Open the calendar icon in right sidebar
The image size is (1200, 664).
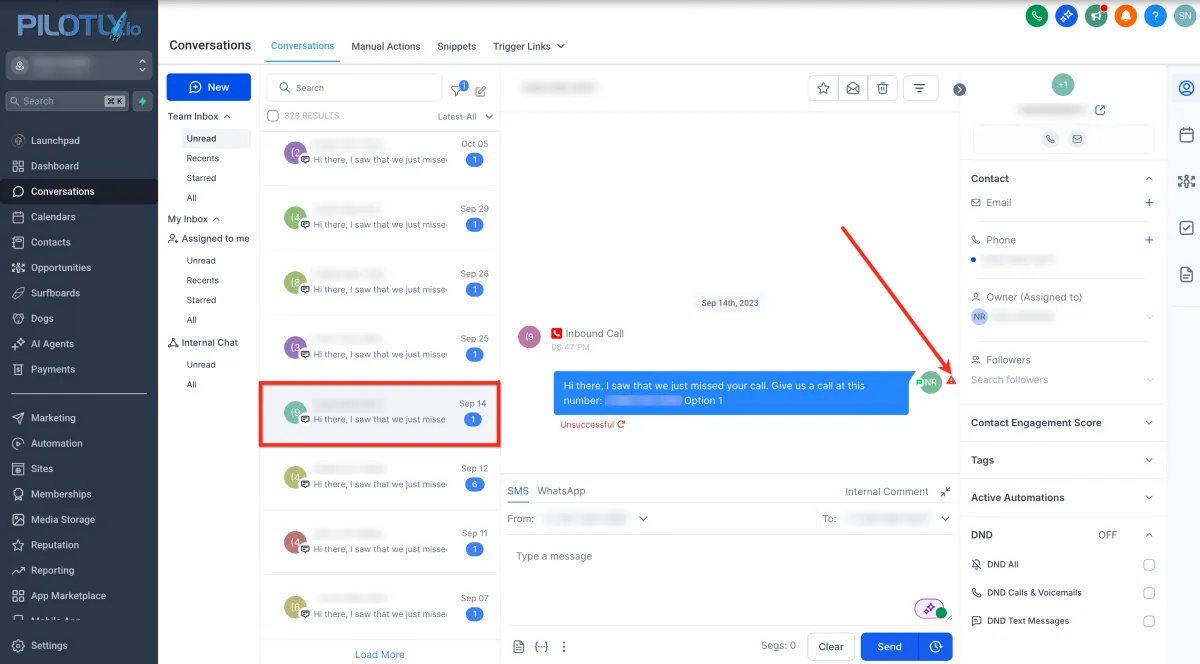click(x=1186, y=135)
